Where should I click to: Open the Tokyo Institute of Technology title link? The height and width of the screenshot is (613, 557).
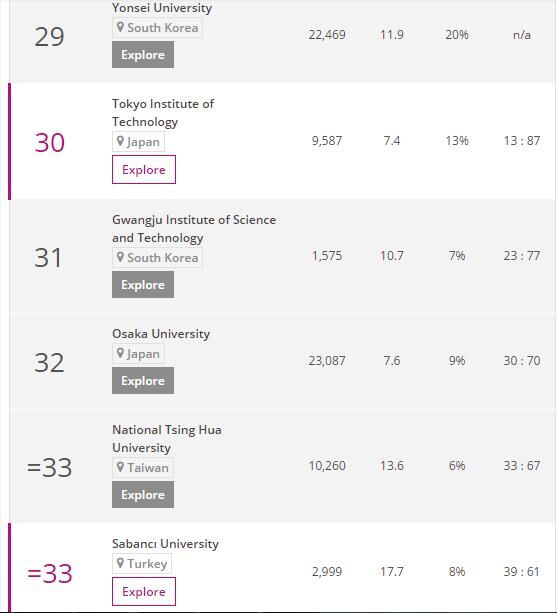click(x=163, y=113)
